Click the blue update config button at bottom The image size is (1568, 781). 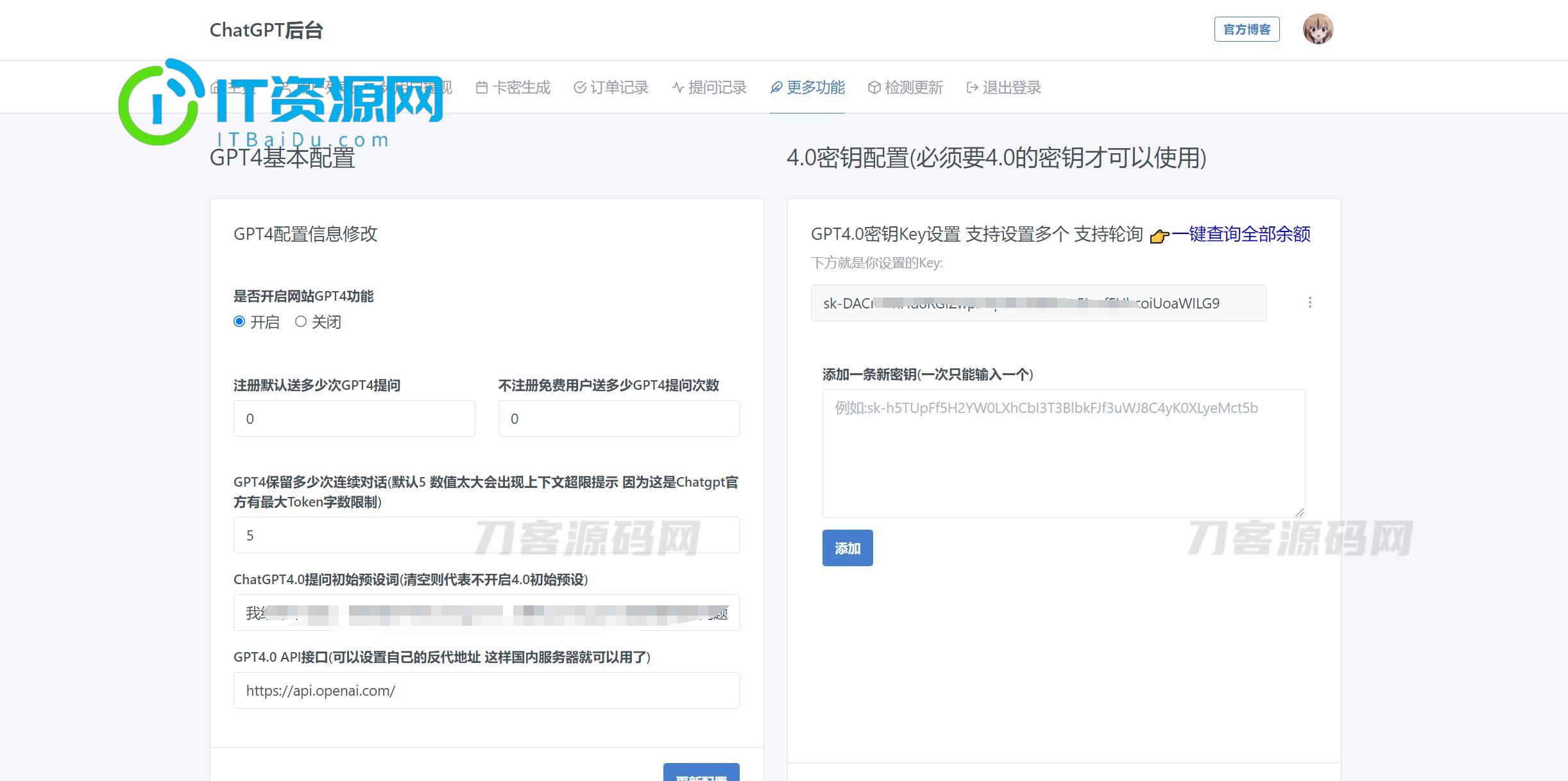tap(701, 773)
